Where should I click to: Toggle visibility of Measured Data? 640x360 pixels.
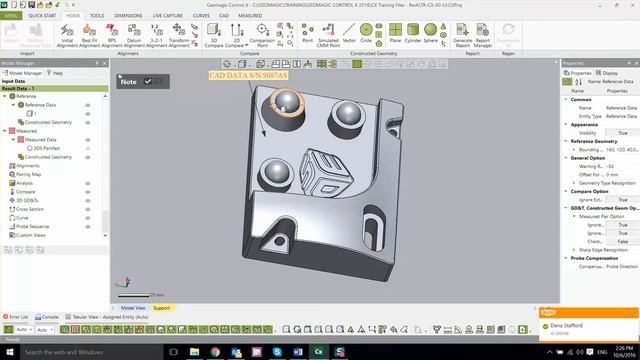pyautogui.click(x=88, y=140)
